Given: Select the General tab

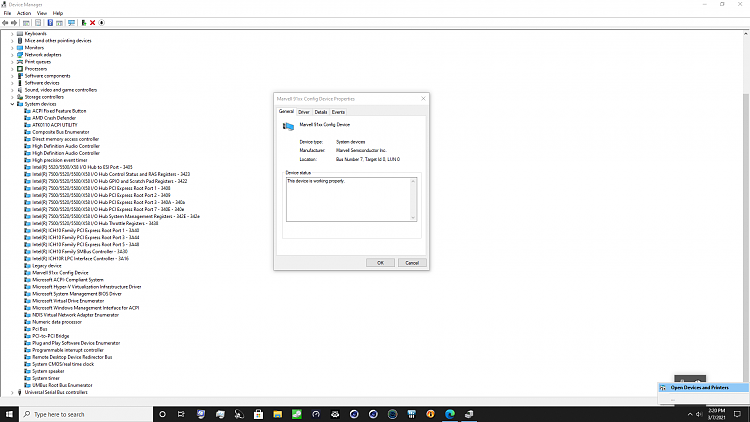Looking at the screenshot, I should click(286, 111).
